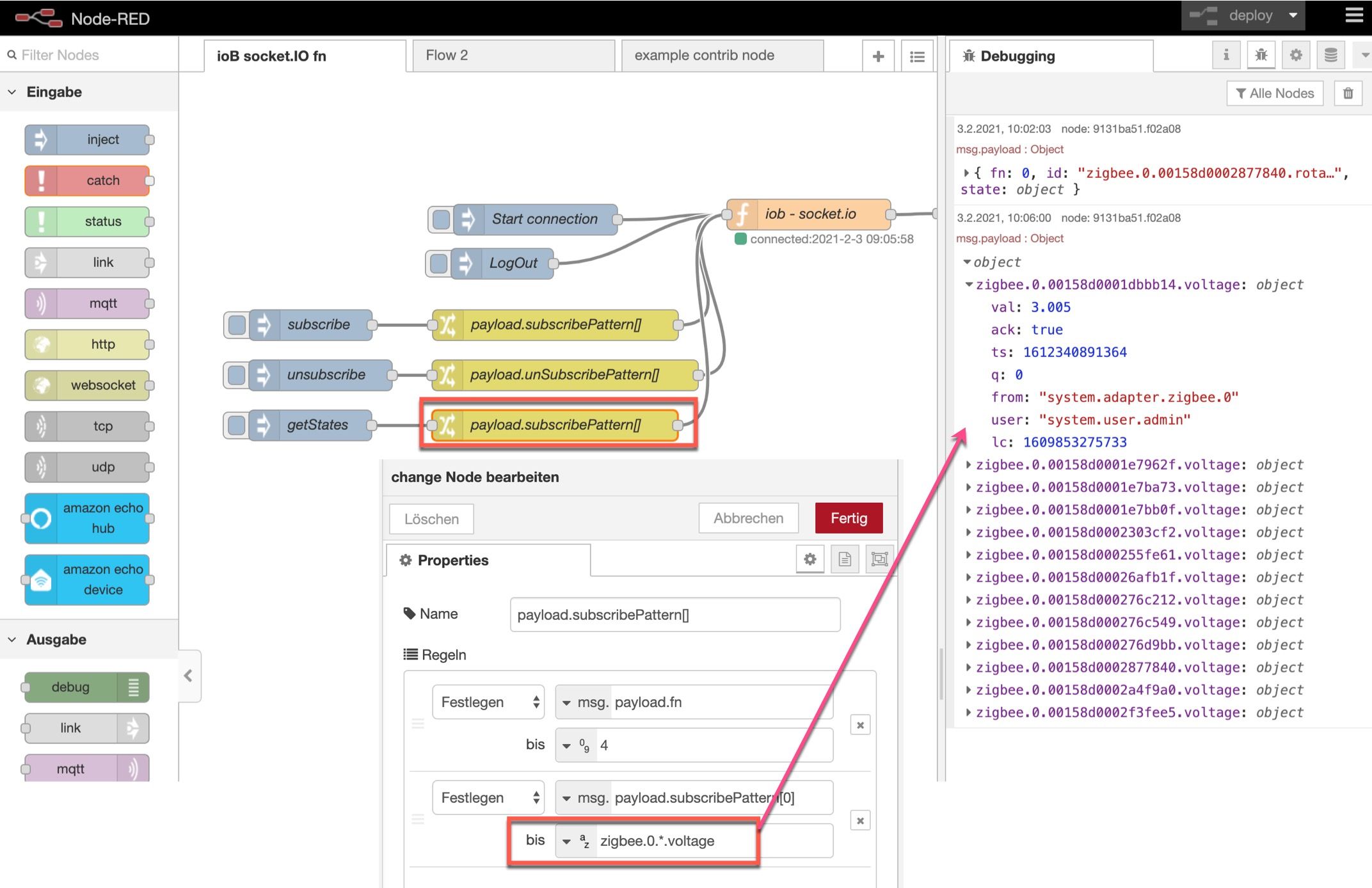Image resolution: width=1372 pixels, height=888 pixels.
Task: Edit the Name input field
Action: pyautogui.click(x=675, y=615)
